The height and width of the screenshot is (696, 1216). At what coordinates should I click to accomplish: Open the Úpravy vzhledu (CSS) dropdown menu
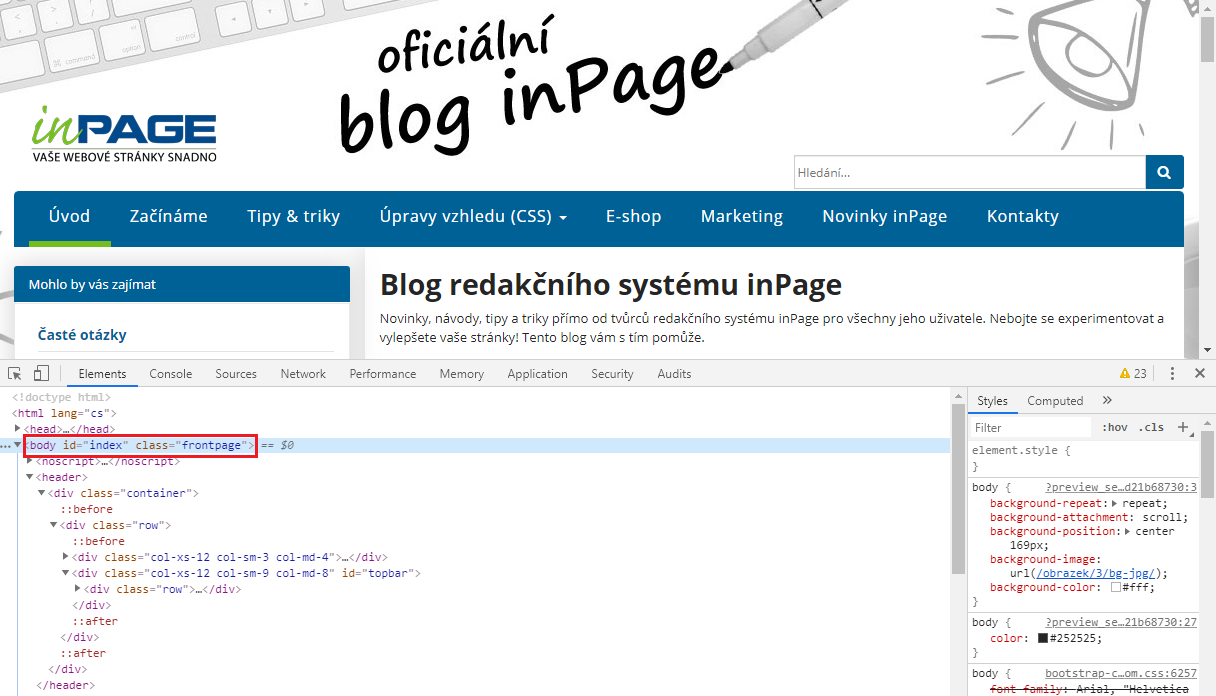click(x=473, y=216)
